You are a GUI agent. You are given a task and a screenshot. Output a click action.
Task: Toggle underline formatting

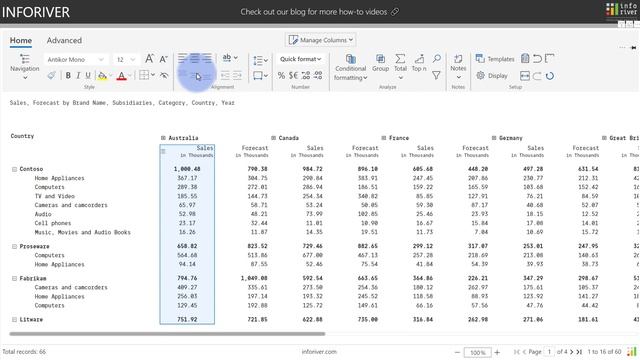pyautogui.click(x=88, y=76)
